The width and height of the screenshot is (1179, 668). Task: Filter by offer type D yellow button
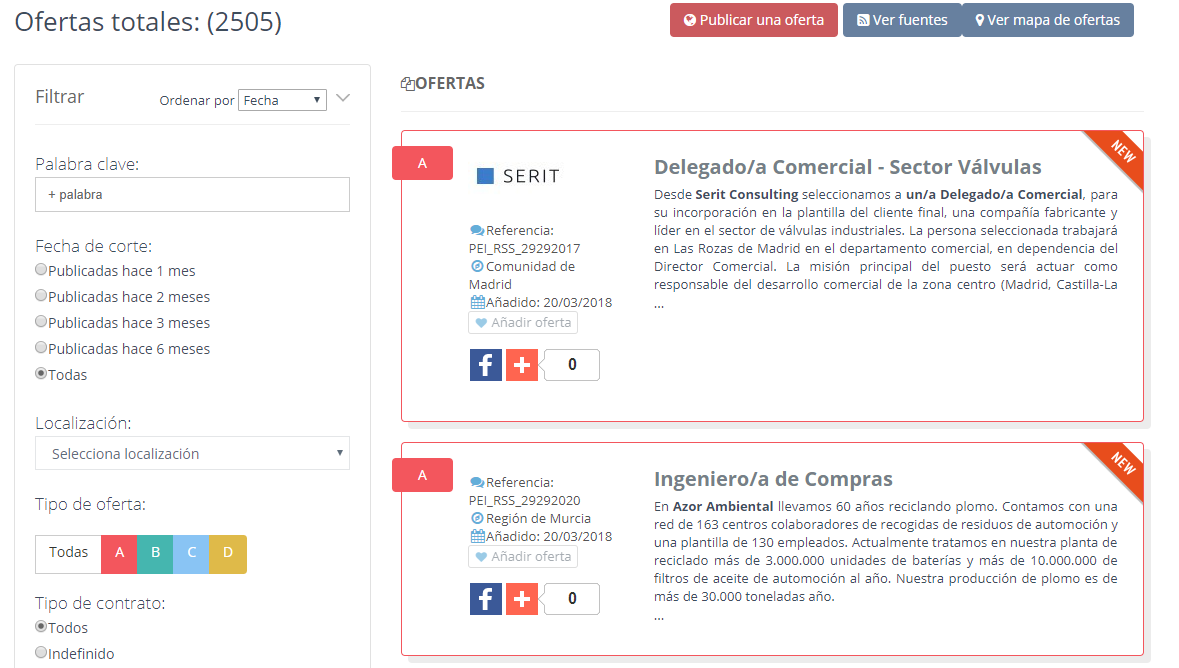point(228,554)
